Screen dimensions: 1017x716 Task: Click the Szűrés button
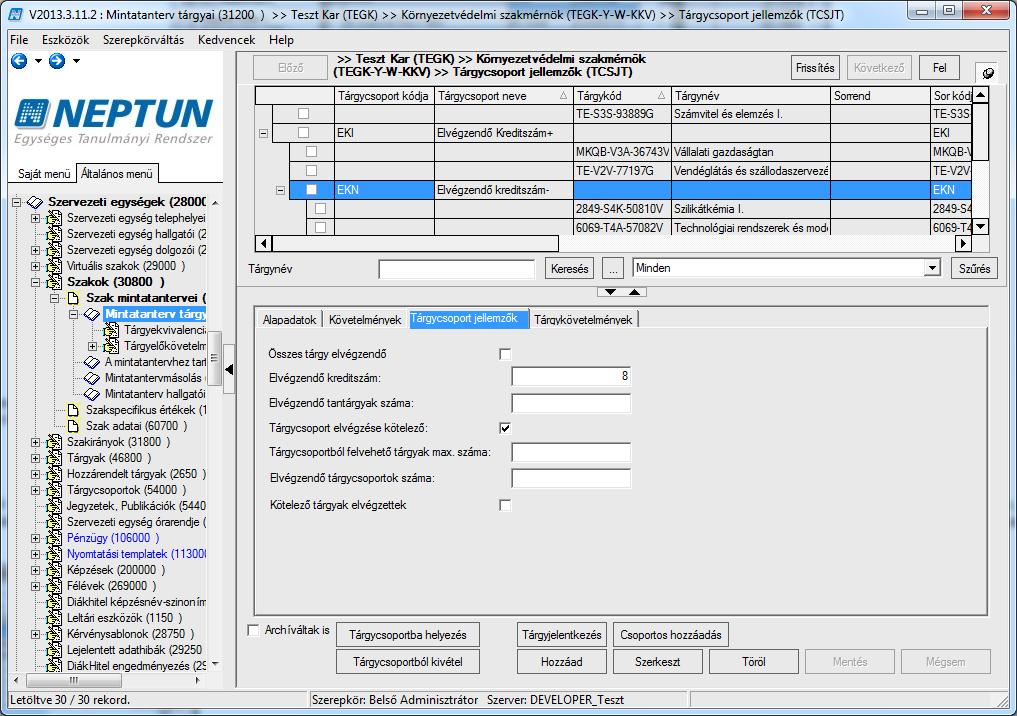pos(974,268)
